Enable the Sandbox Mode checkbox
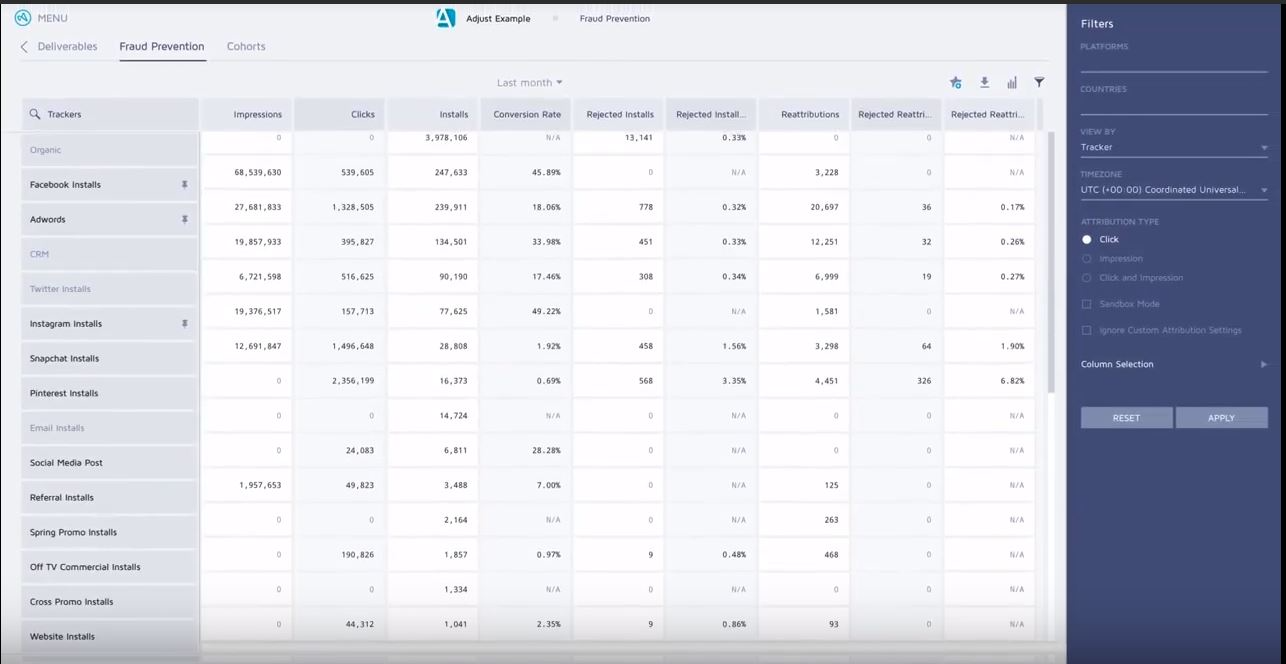The image size is (1286, 664). tap(1087, 304)
